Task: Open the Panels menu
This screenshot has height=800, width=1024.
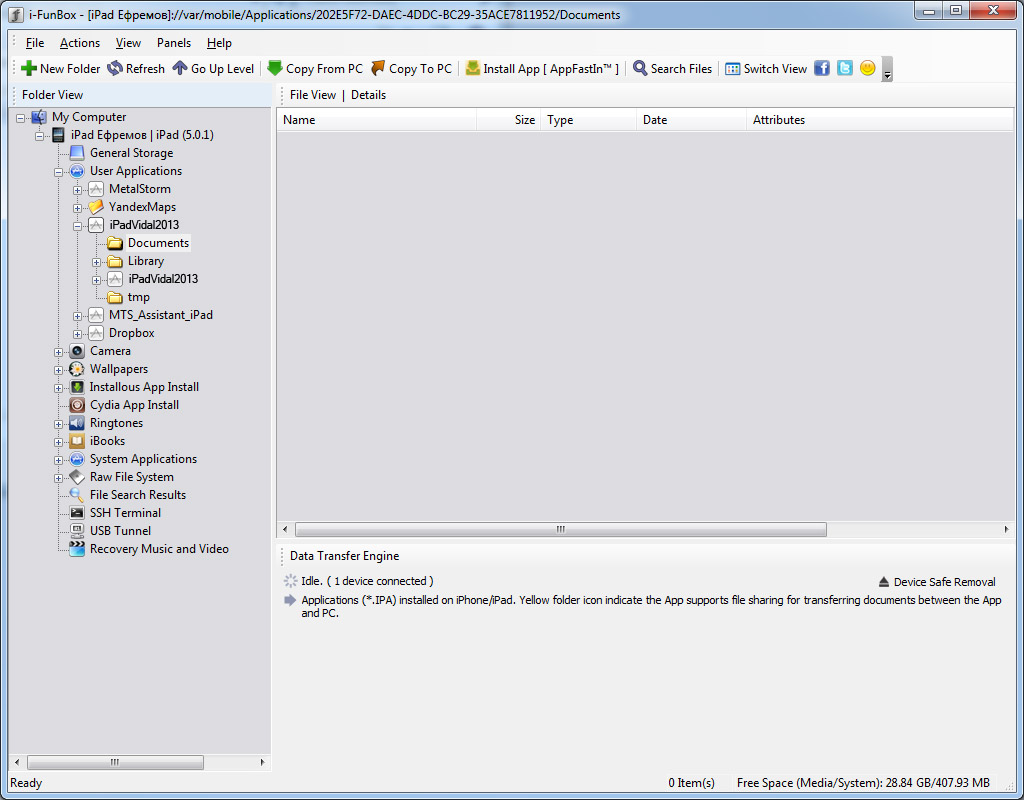Action: 174,43
